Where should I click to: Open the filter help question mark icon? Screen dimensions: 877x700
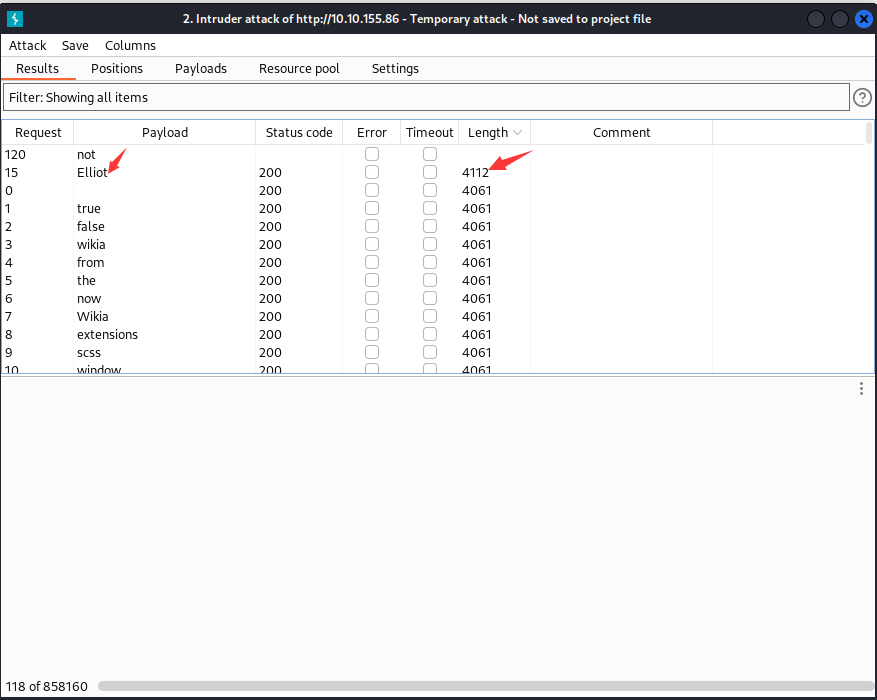pyautogui.click(x=862, y=97)
